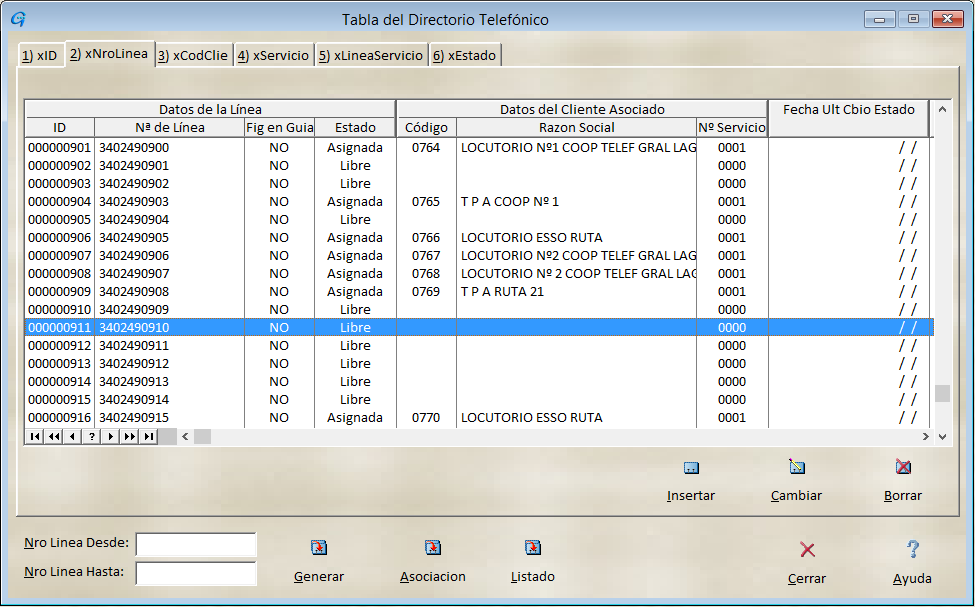The height and width of the screenshot is (607, 975).
Task: Jump to first record navigation button
Action: [x=35, y=437]
